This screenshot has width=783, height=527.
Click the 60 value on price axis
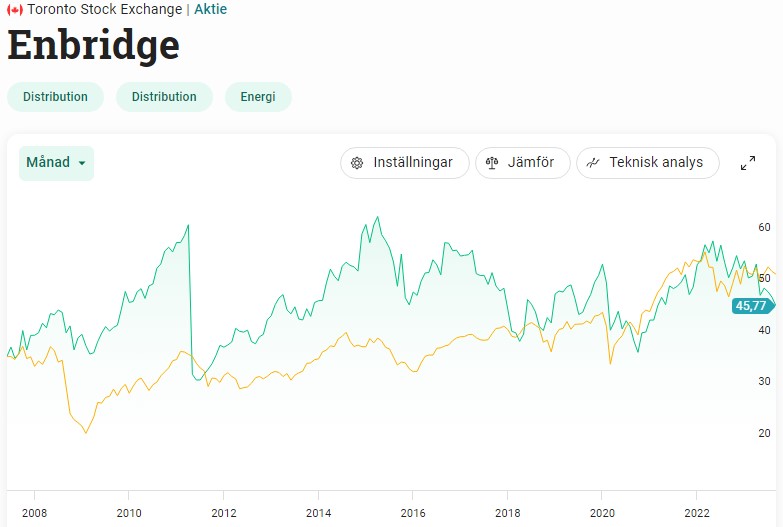point(764,227)
